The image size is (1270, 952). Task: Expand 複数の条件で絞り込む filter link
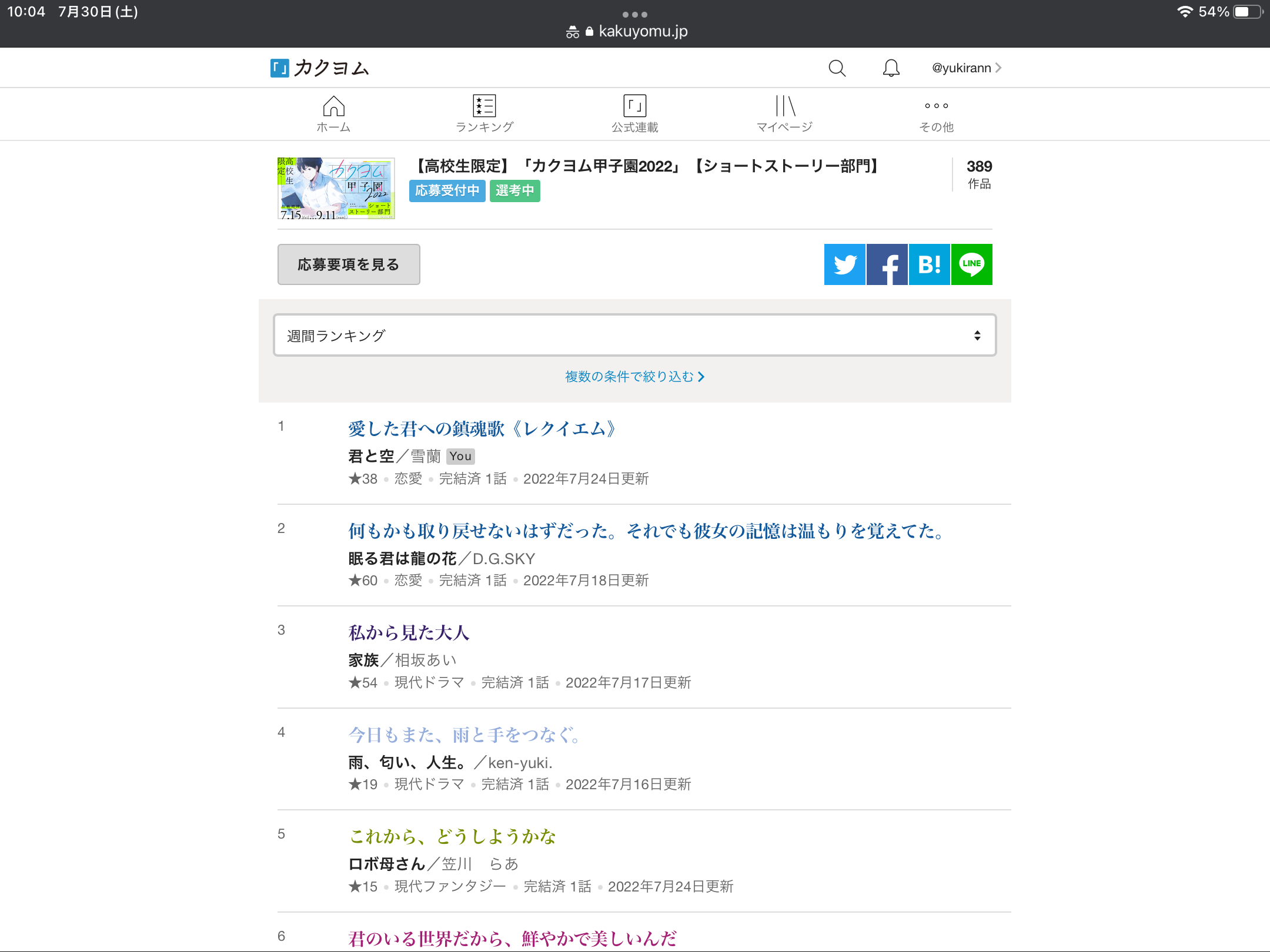click(x=634, y=377)
